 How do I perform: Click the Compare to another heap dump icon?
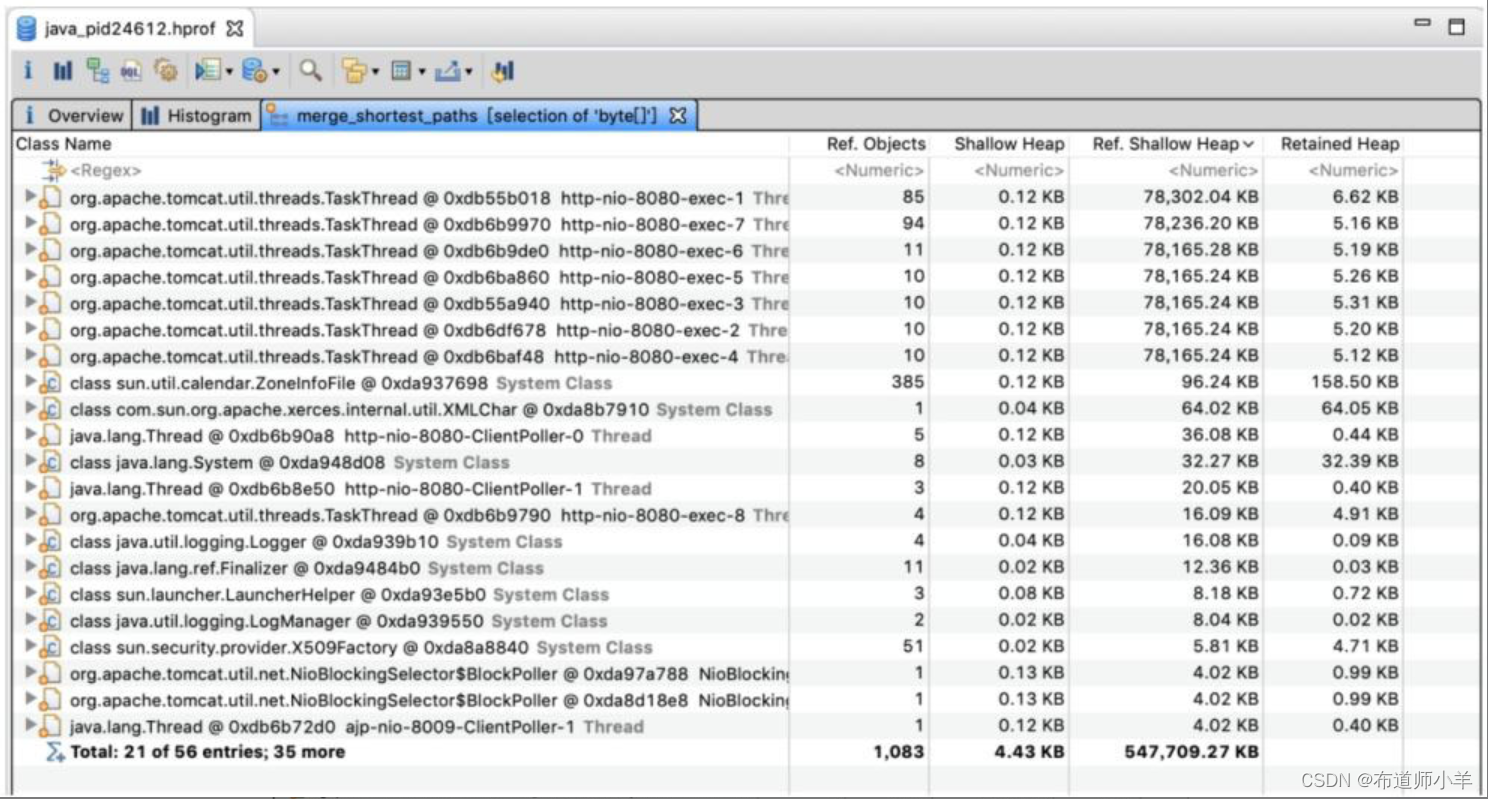[x=502, y=71]
